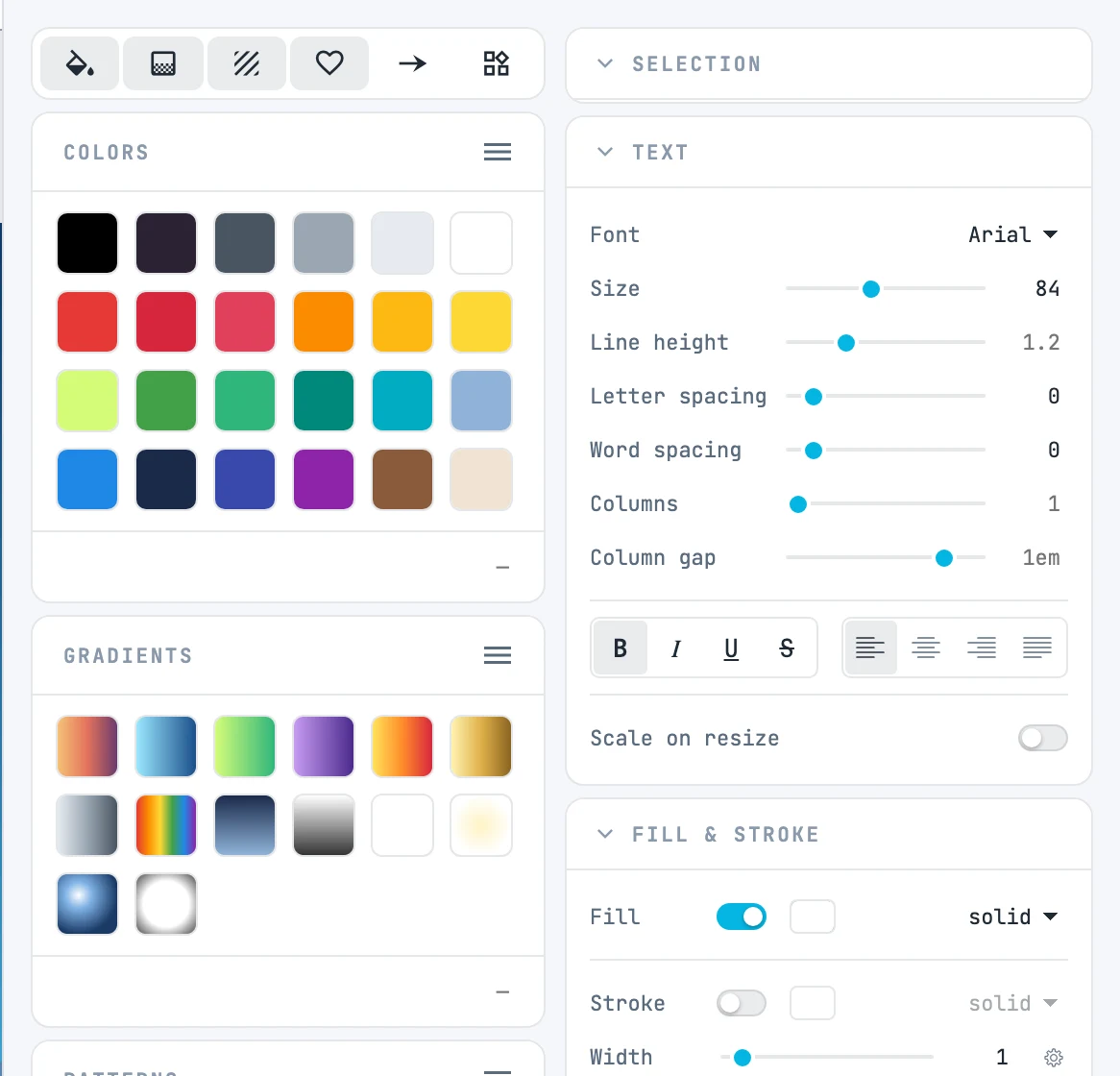
Task: Toggle bold text formatting
Action: tap(620, 648)
